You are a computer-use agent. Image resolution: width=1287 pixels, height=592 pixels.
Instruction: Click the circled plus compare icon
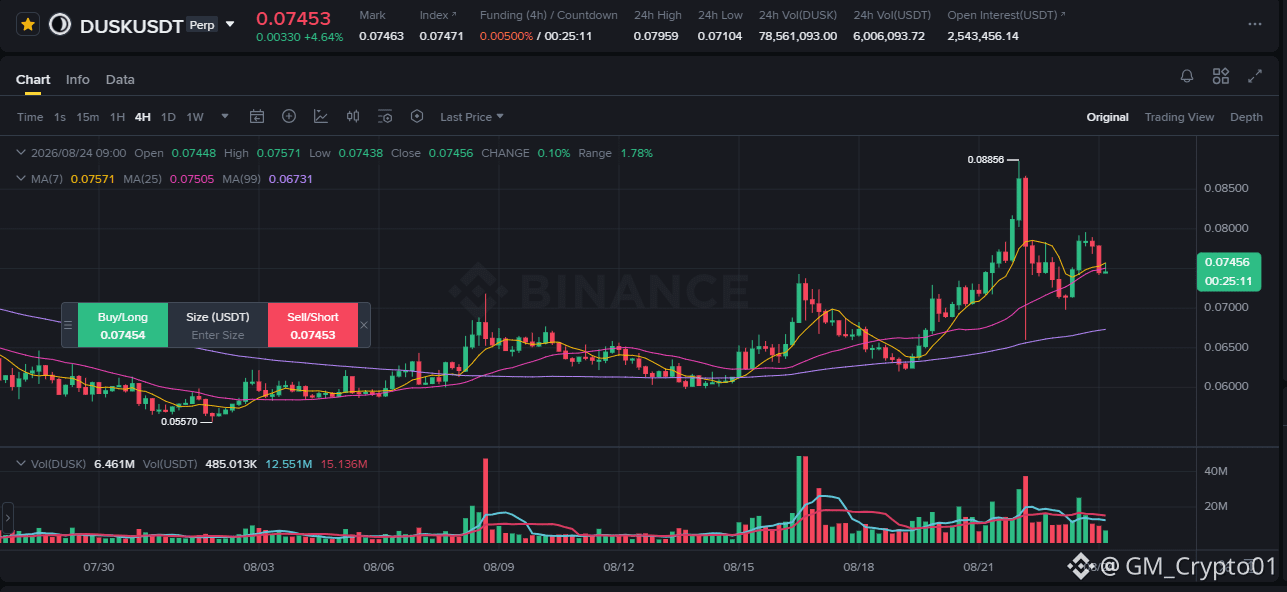tap(289, 117)
